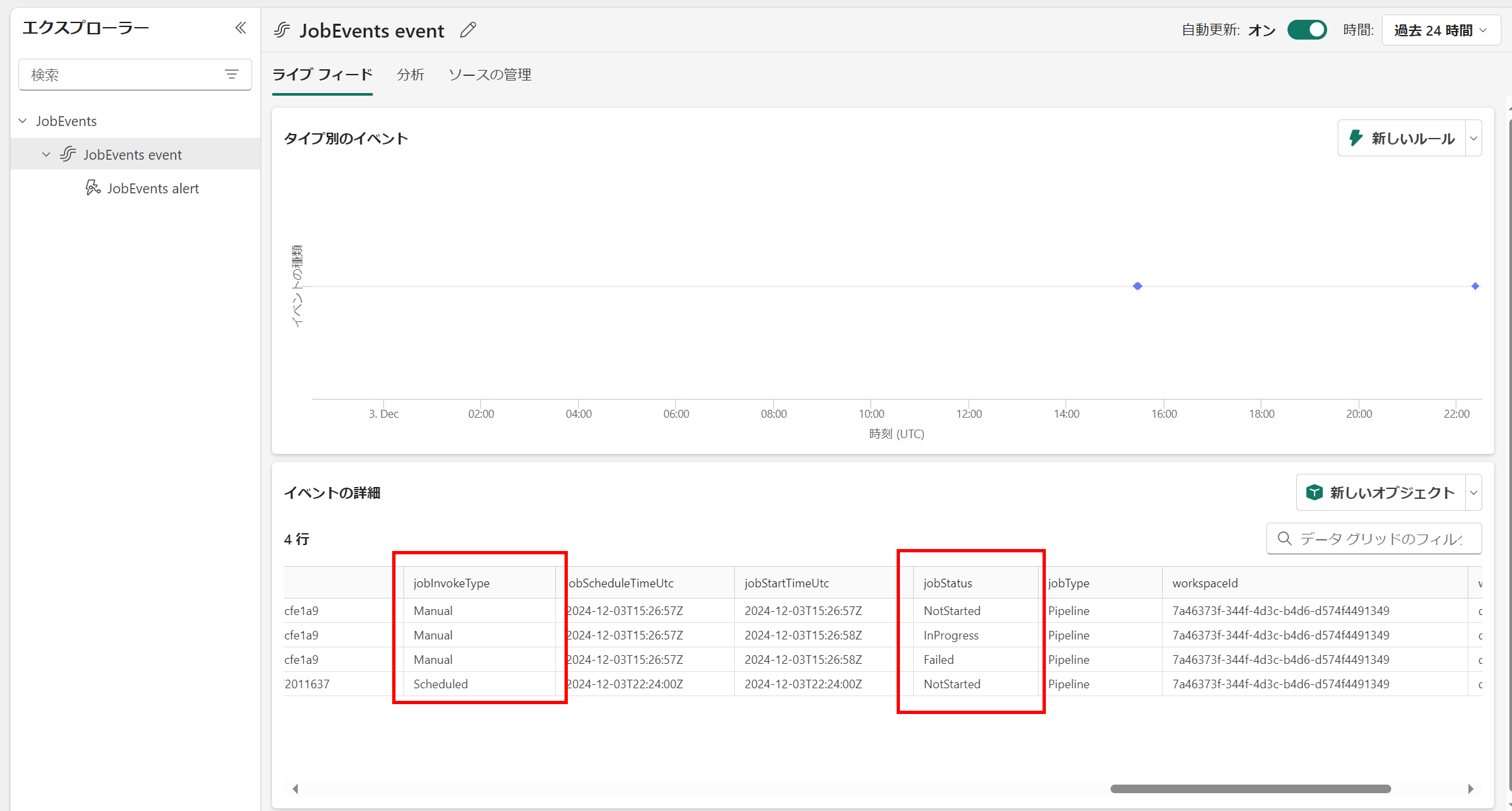Viewport: 1512px width, 811px height.
Task: Click the pencil icon to rename JobEvents event
Action: coord(468,30)
